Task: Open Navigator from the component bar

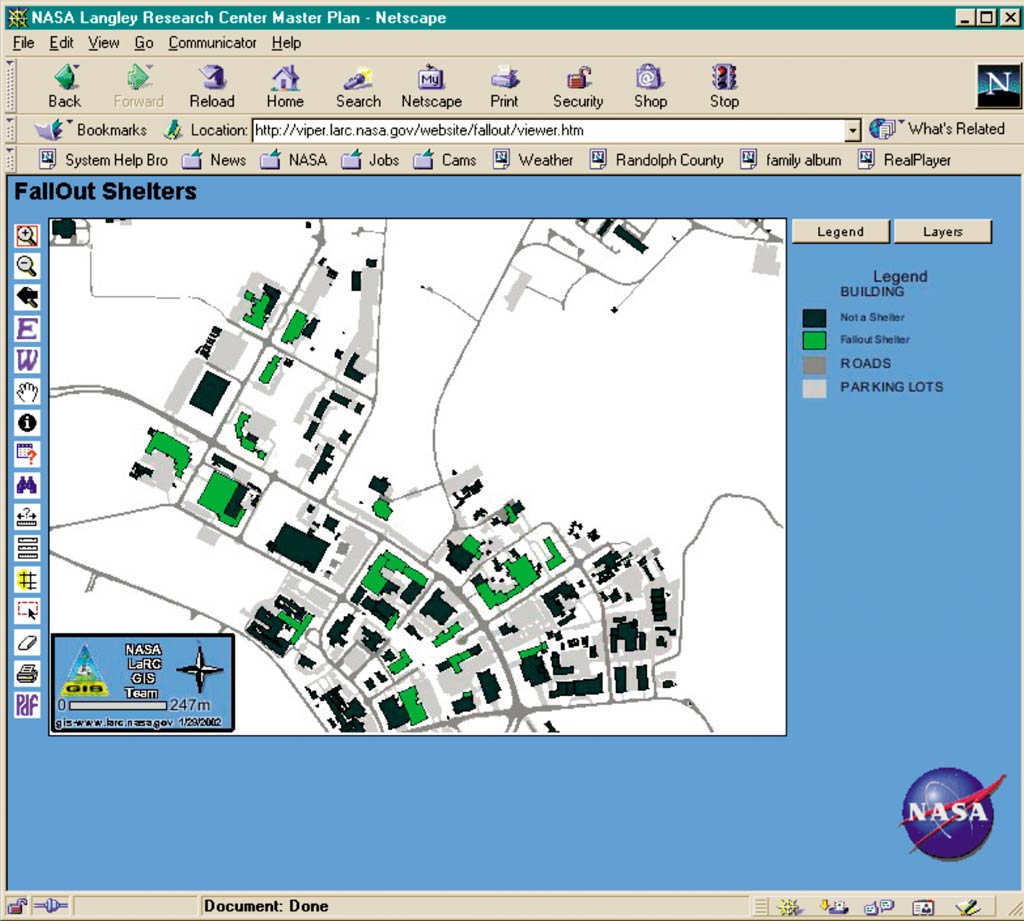Action: (x=790, y=907)
